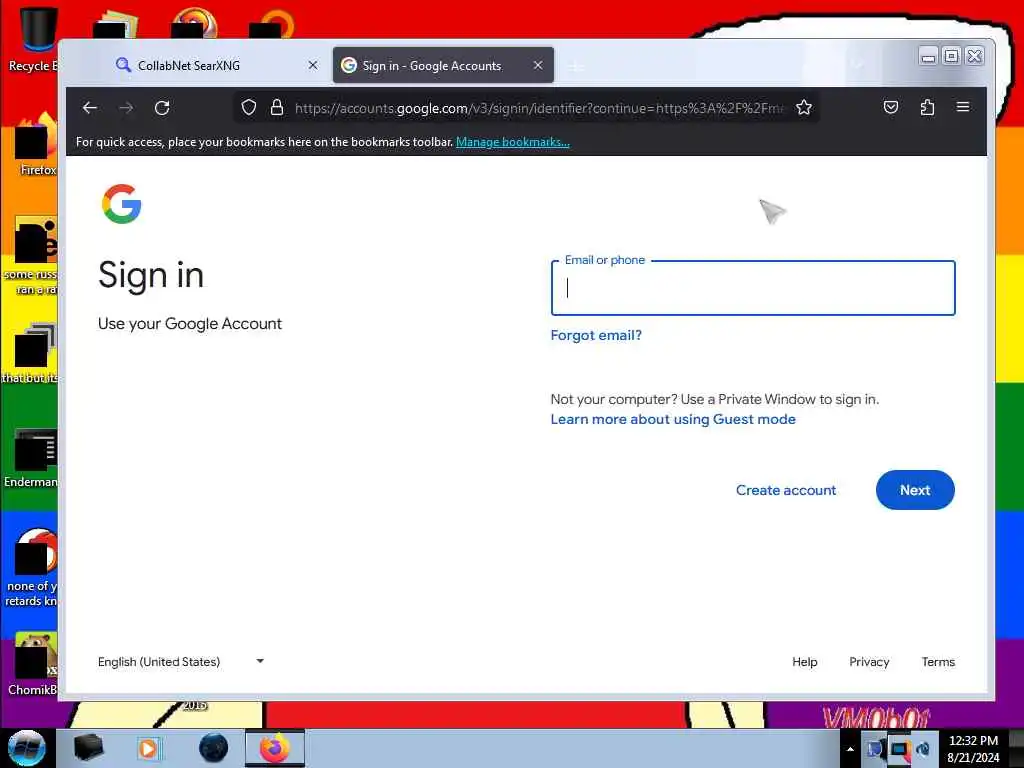Click Create account

(786, 490)
